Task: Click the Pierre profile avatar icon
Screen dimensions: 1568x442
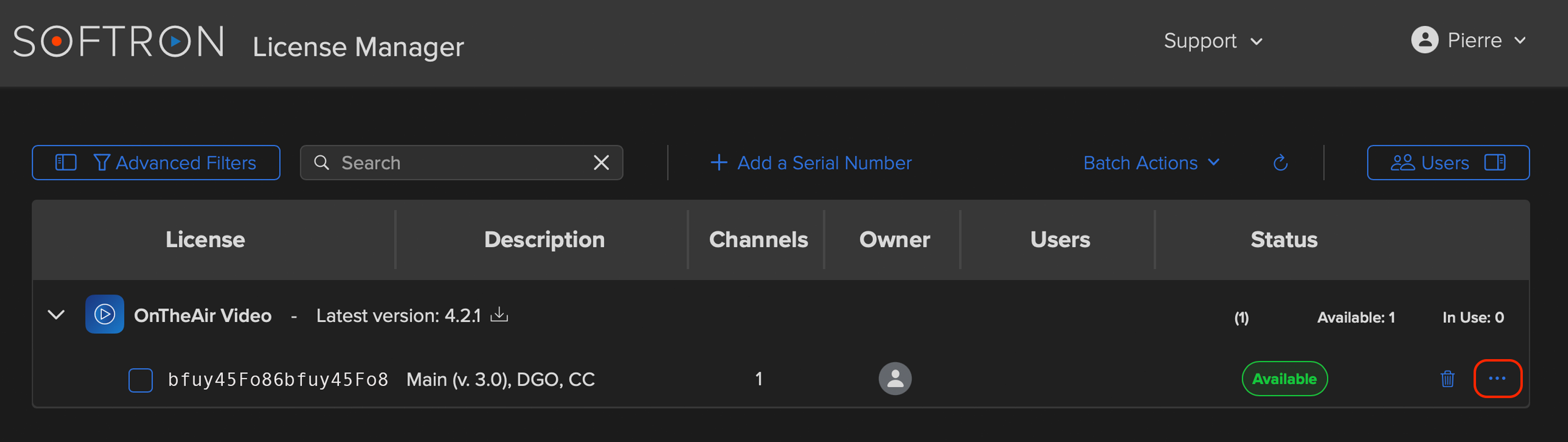Action: coord(1424,40)
